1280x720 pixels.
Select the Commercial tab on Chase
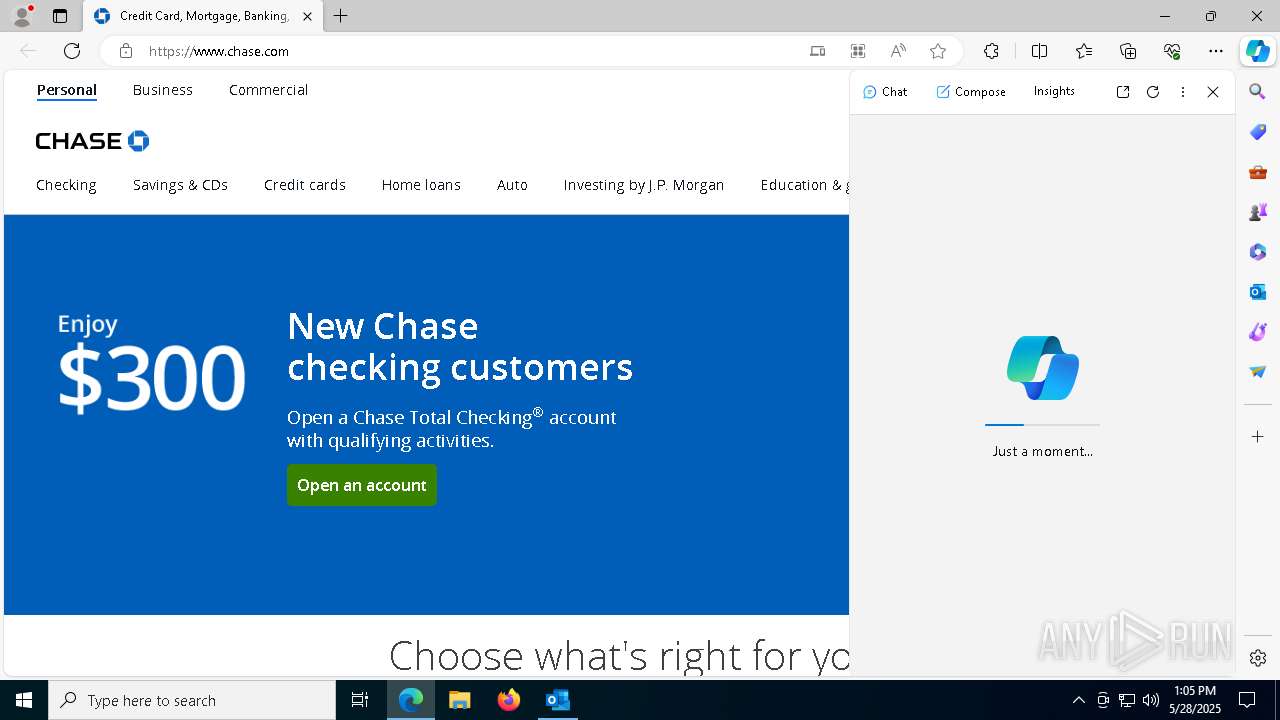(268, 90)
